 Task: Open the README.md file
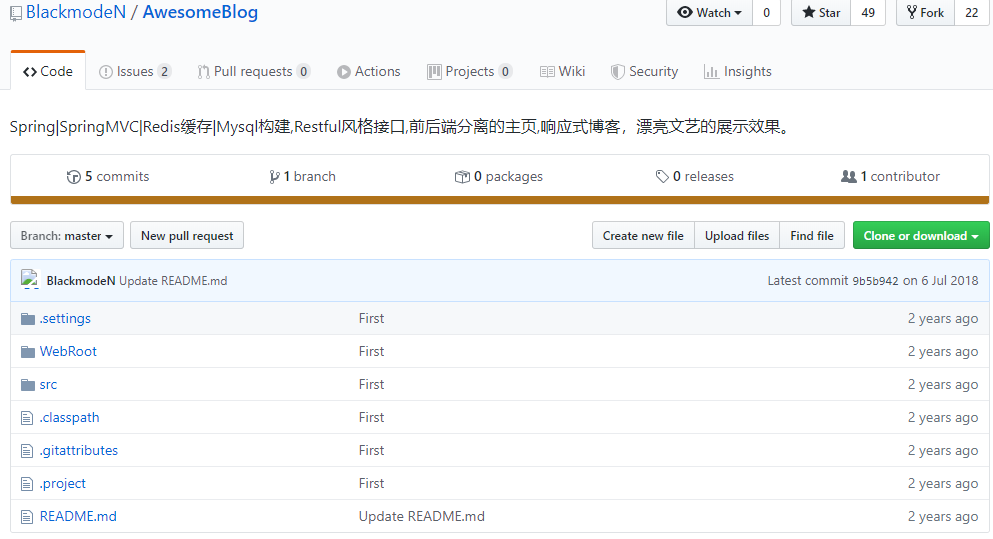(78, 516)
